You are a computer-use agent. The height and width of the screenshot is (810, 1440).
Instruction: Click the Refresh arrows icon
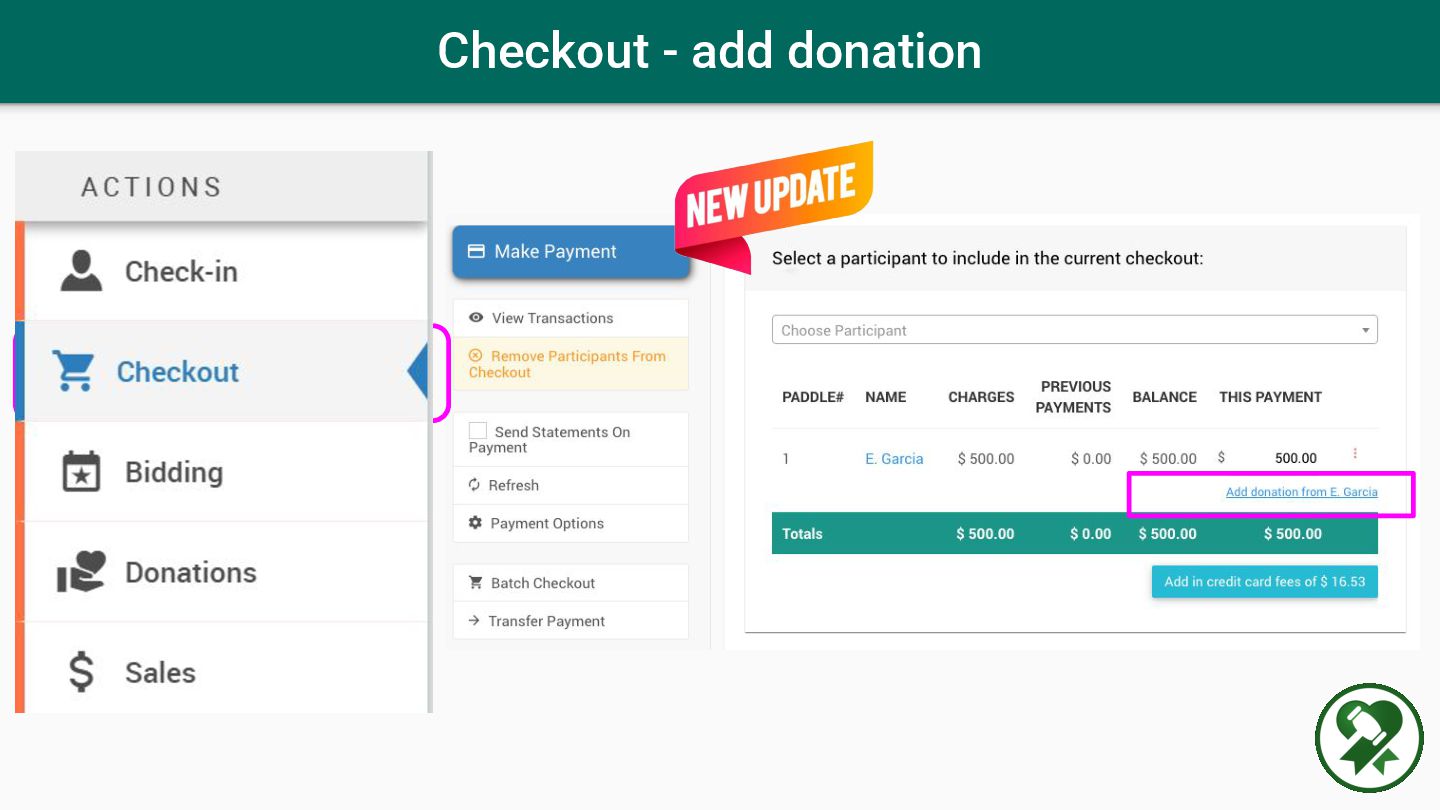[x=475, y=485]
